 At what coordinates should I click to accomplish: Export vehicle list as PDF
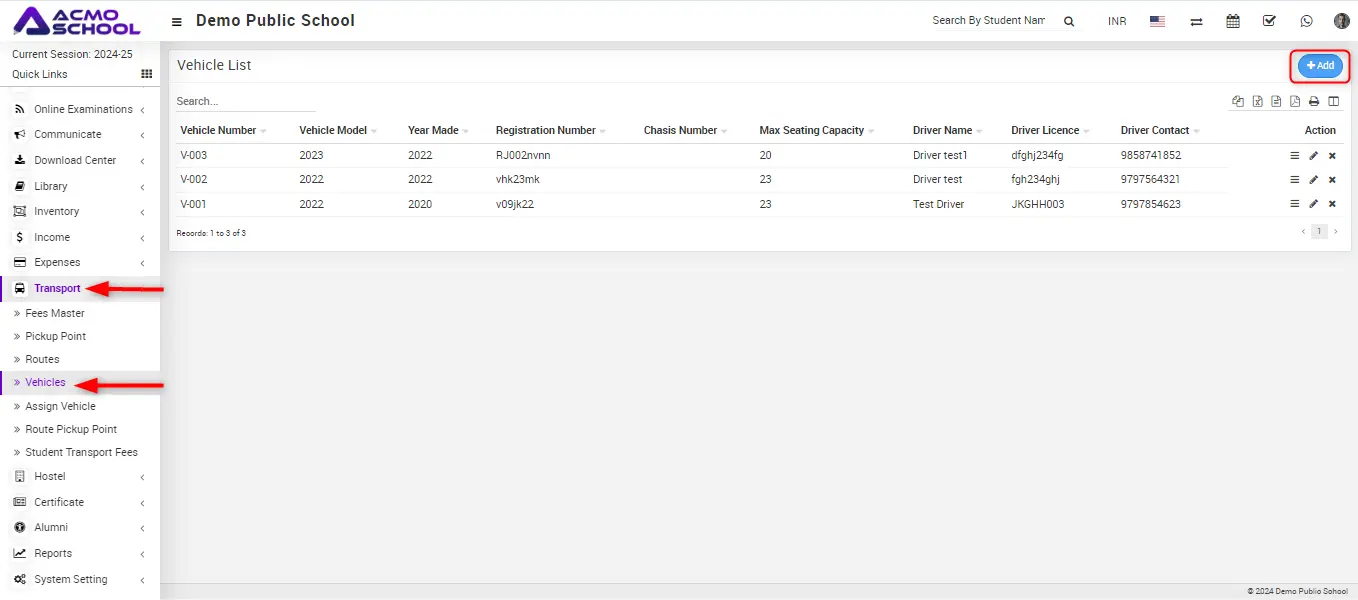click(x=1295, y=101)
